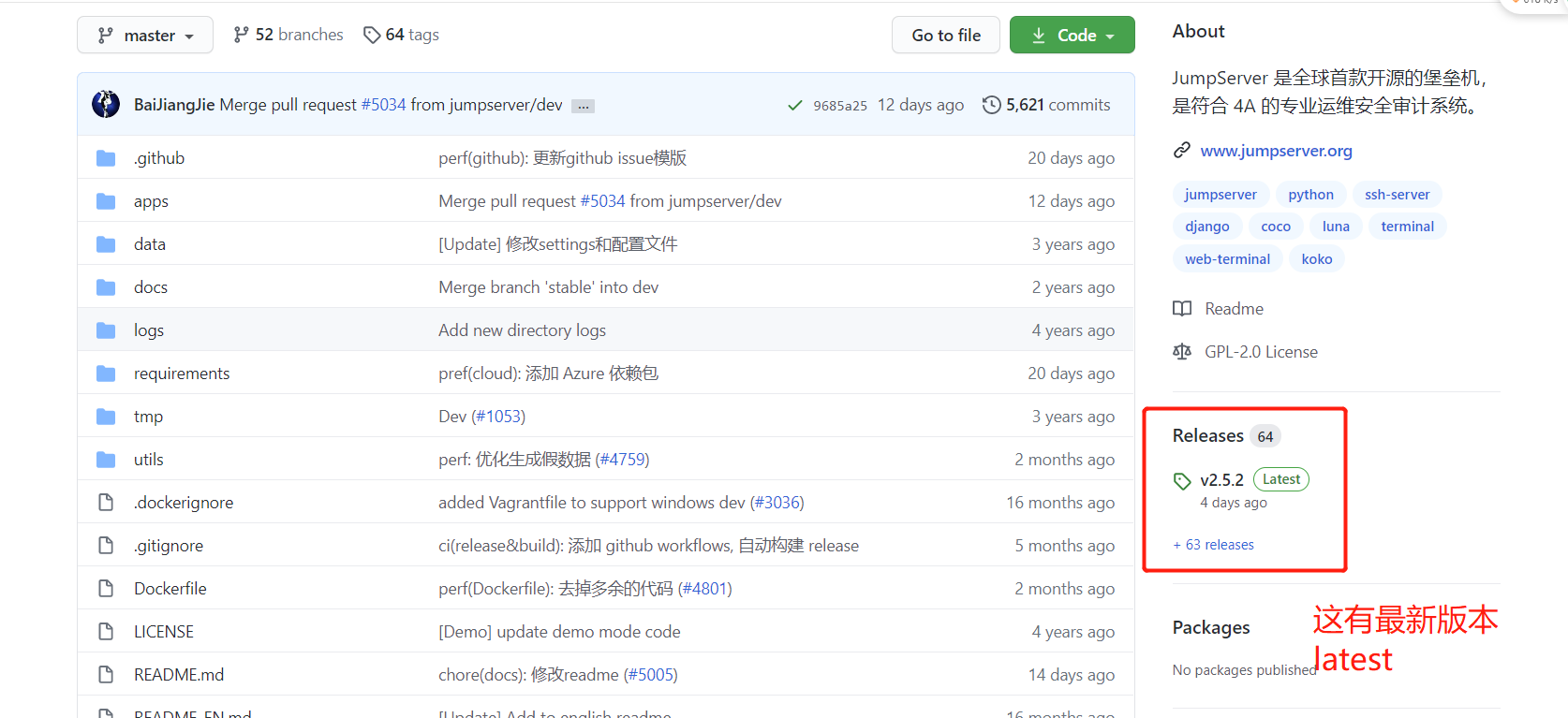Show the + 63 releases list
Viewport: 1568px width, 718px height.
tap(1213, 545)
